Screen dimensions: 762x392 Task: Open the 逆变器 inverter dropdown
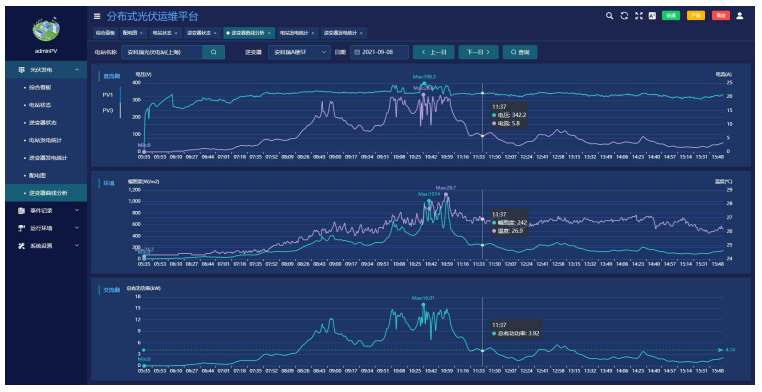(x=299, y=52)
